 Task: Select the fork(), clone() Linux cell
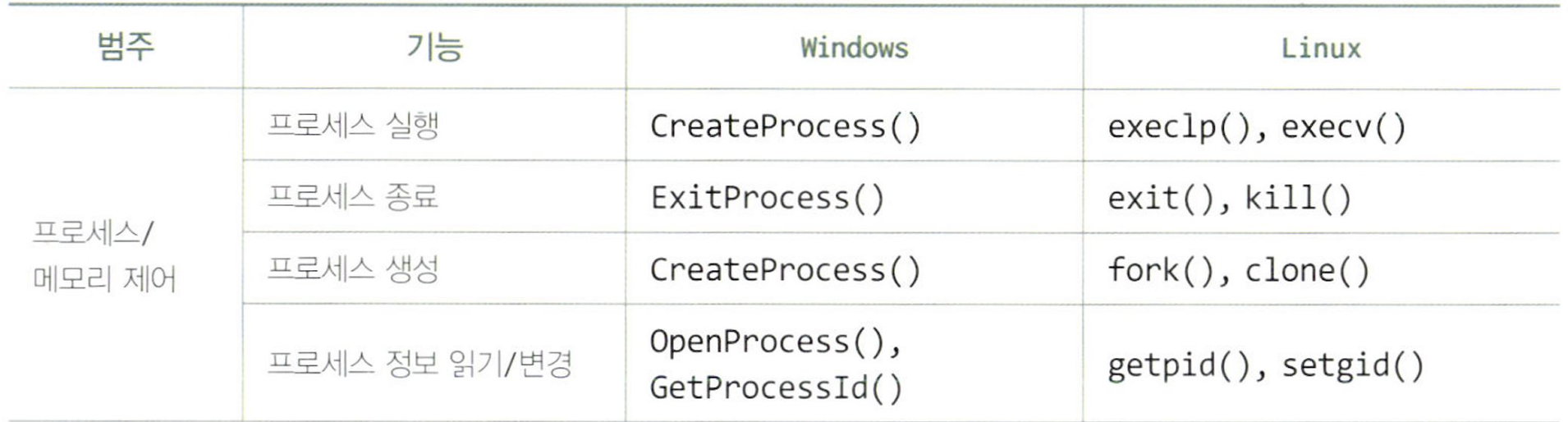coord(1238,270)
